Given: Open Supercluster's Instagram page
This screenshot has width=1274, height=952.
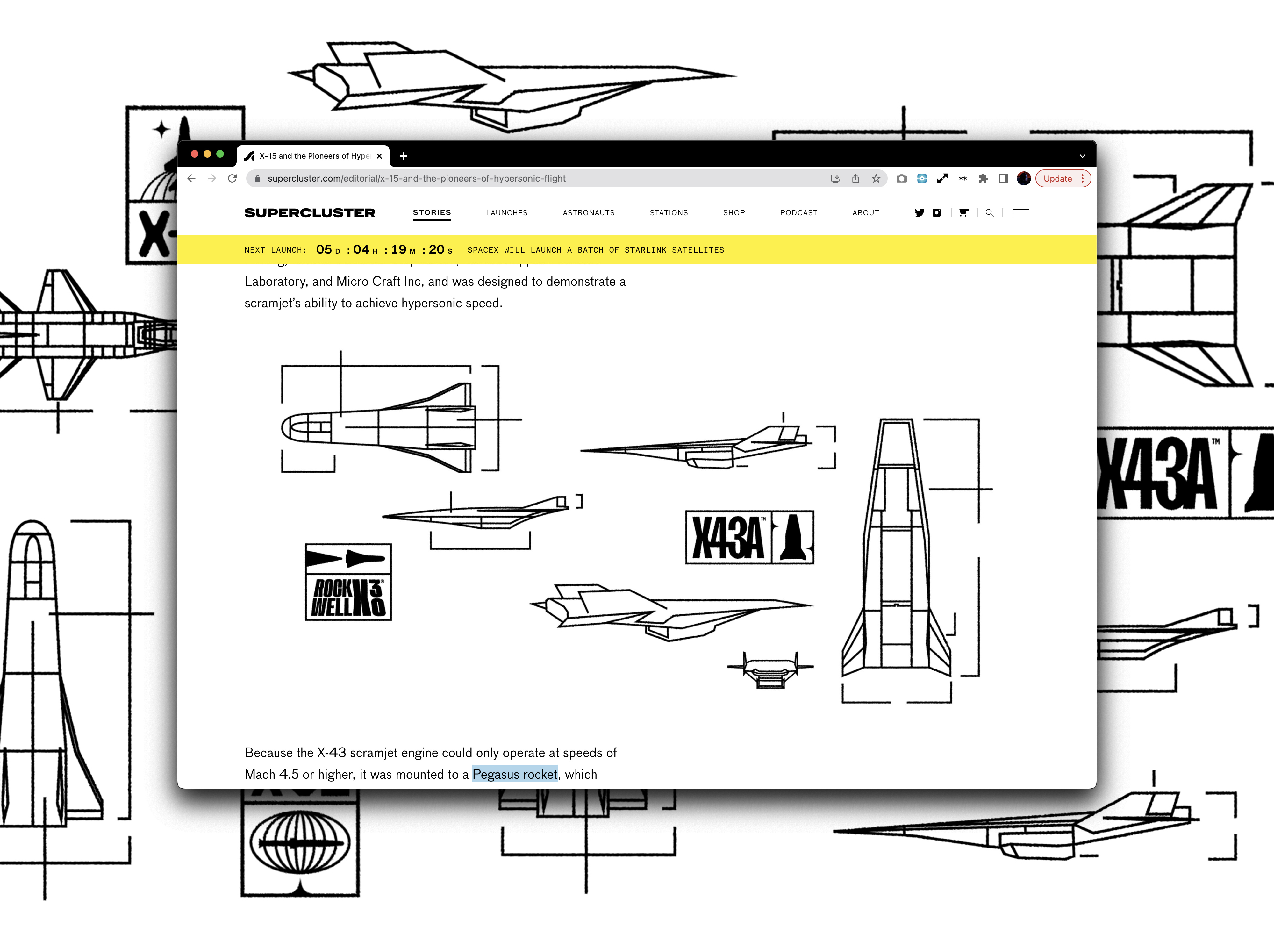Looking at the screenshot, I should pyautogui.click(x=936, y=212).
